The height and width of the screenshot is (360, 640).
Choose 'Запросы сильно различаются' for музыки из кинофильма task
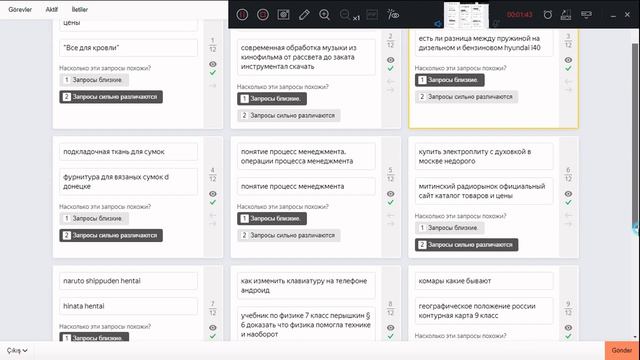click(289, 116)
